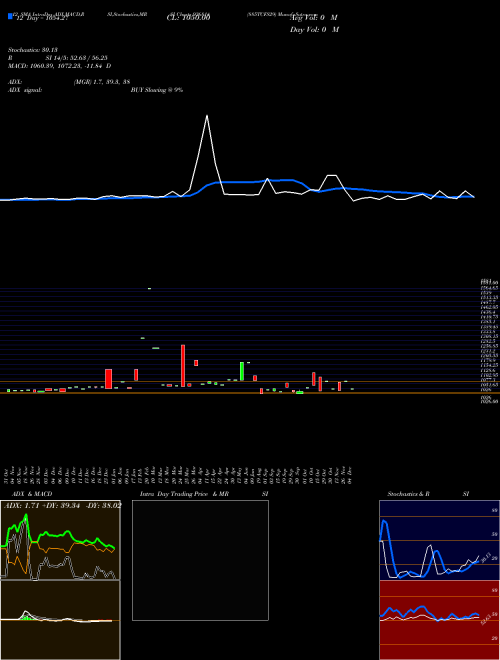Click the red RSI panel blue line

(x=429, y=614)
